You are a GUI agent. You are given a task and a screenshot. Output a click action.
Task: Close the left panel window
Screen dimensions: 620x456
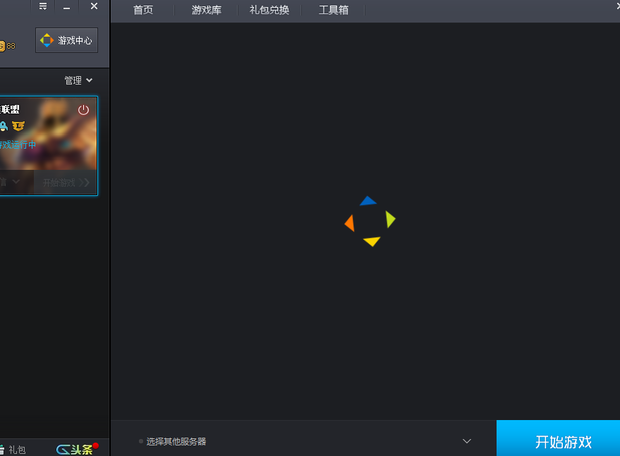point(94,6)
